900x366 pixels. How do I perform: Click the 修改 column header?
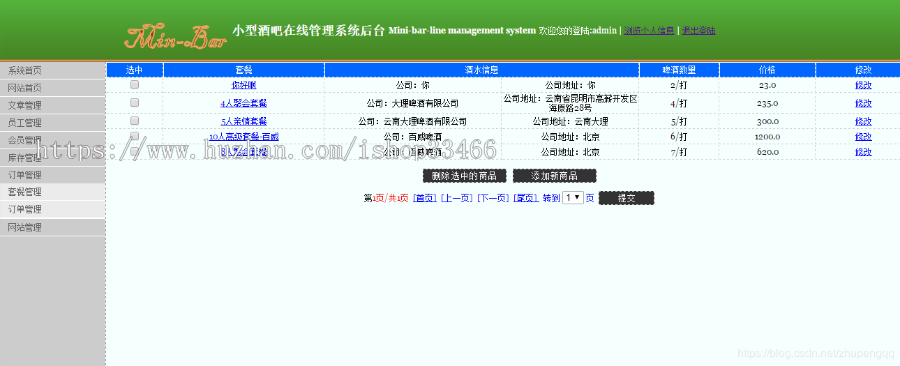click(863, 70)
